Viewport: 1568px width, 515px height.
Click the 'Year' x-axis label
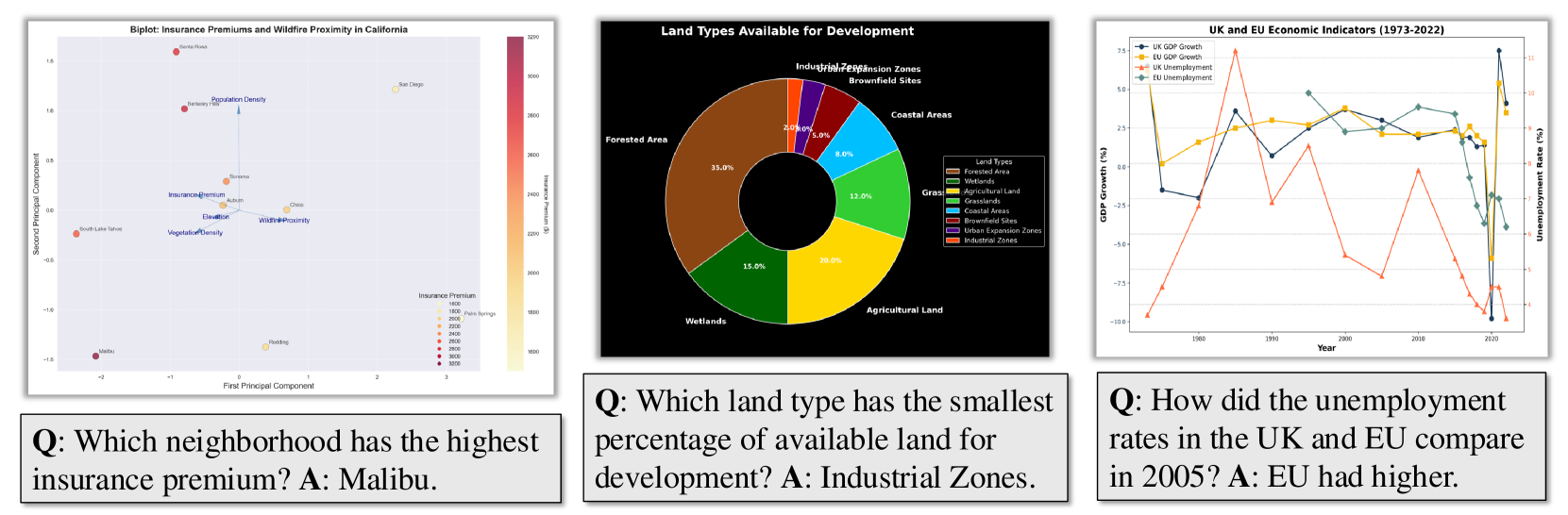point(1326,348)
